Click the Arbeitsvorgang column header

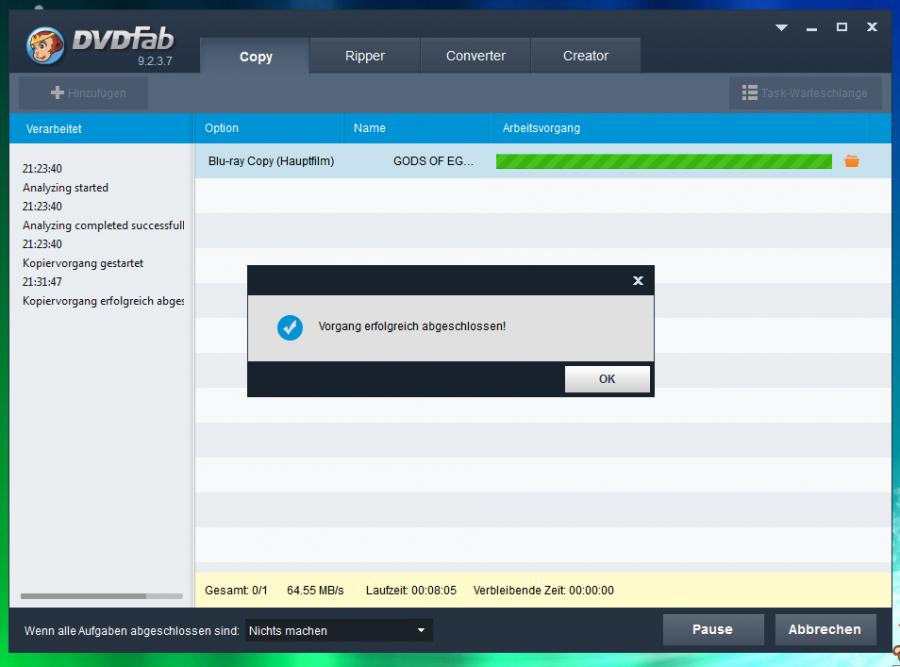pyautogui.click(x=680, y=129)
